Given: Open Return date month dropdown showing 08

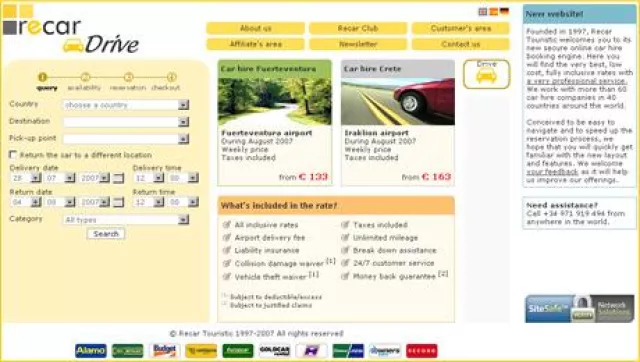Looking at the screenshot, I should click(x=60, y=202).
